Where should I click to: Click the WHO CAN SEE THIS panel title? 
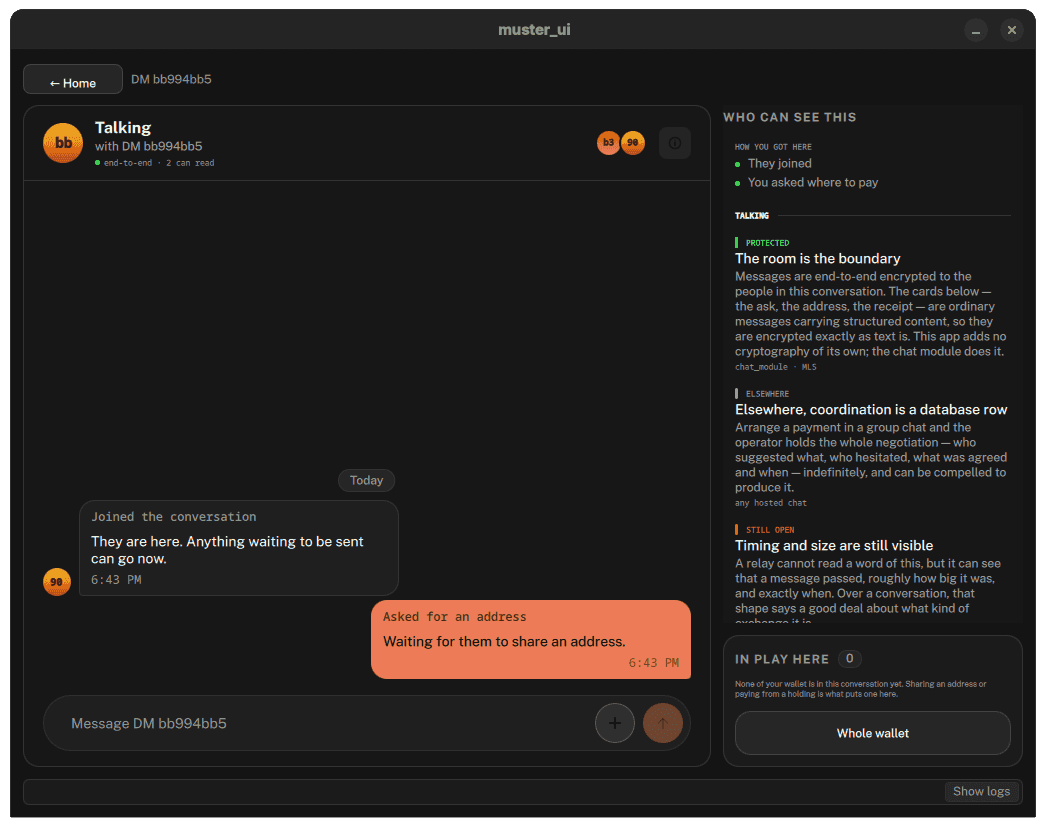click(790, 117)
